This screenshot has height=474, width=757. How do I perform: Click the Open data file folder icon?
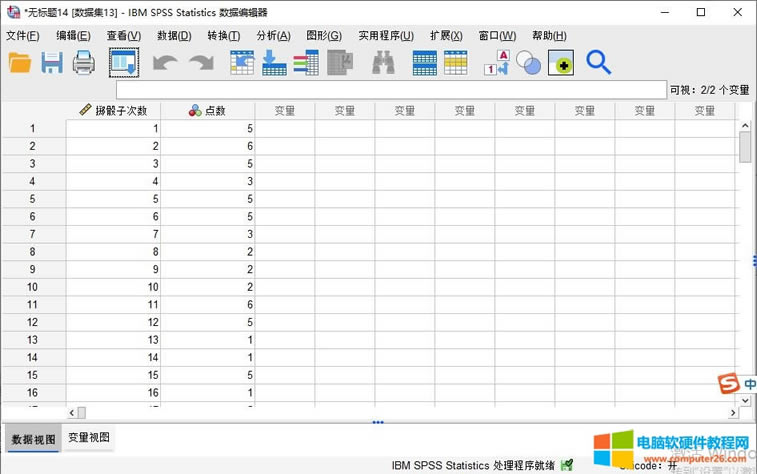tap(20, 63)
